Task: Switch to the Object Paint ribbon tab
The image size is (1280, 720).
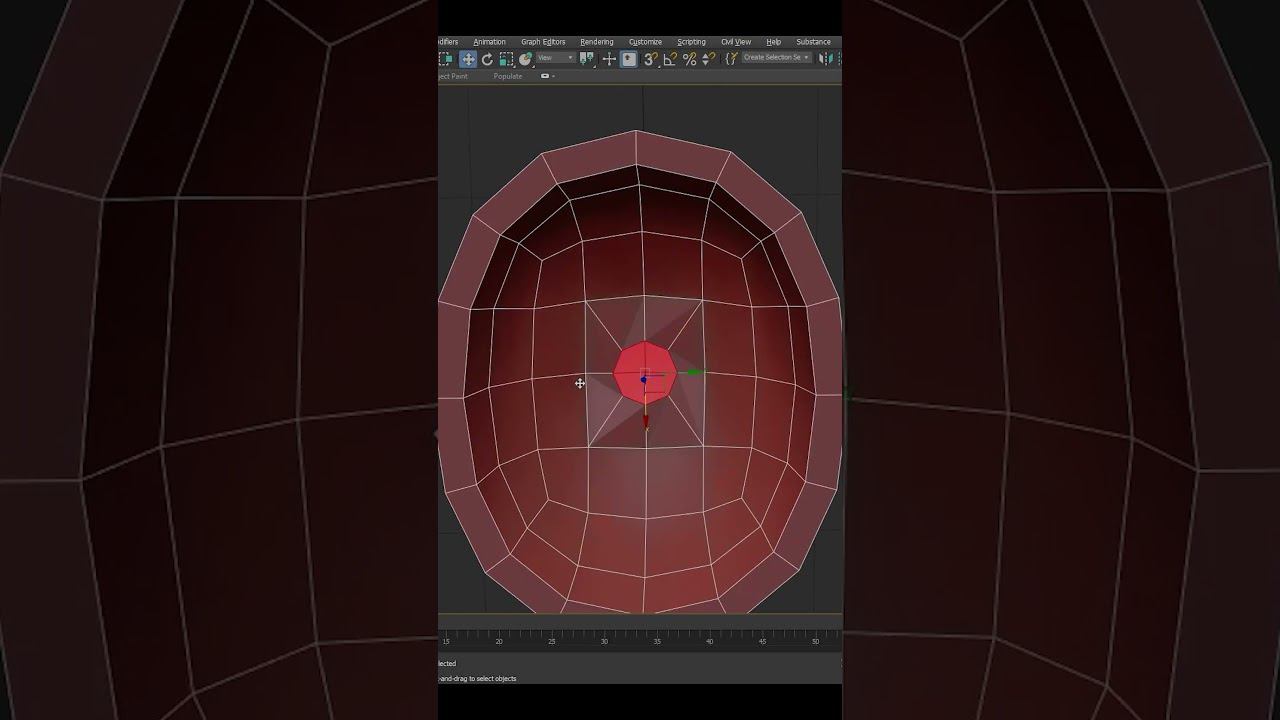Action: [453, 76]
